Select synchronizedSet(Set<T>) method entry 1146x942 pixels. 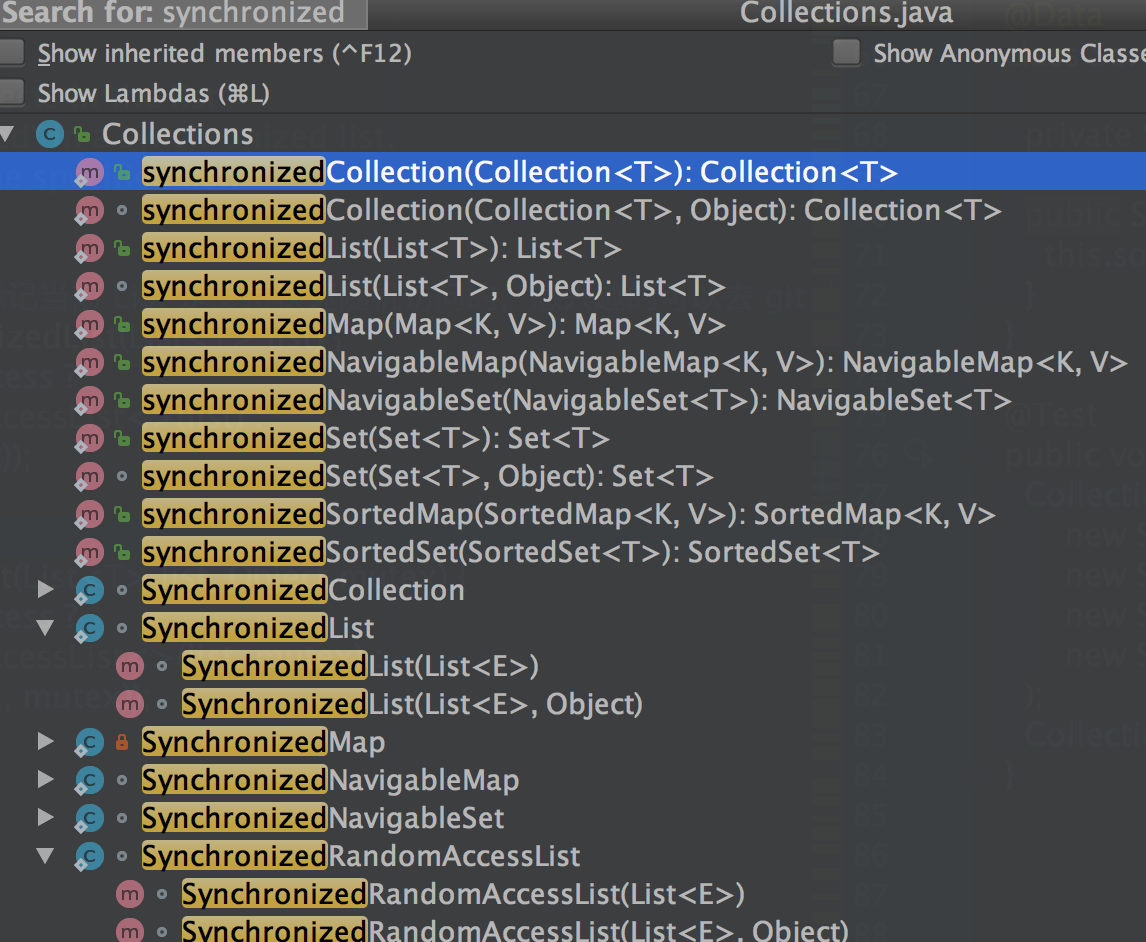(x=375, y=439)
